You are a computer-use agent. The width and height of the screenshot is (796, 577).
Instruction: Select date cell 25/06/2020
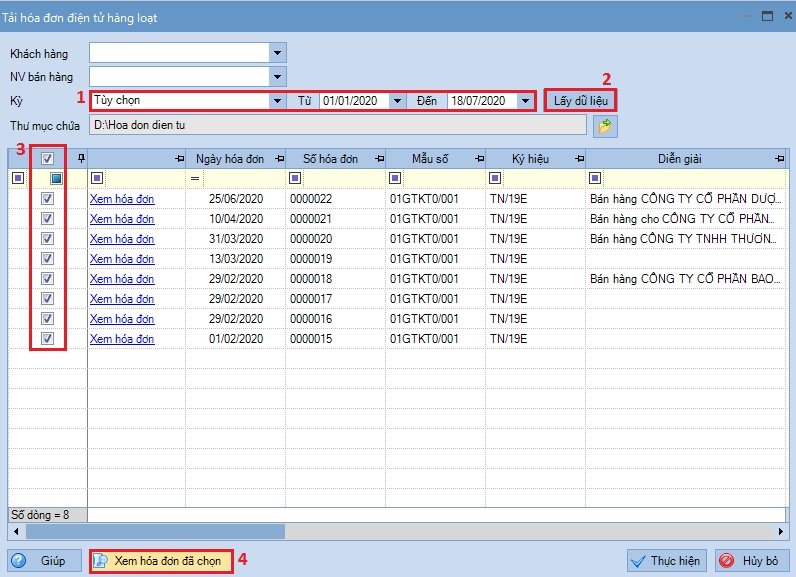236,198
